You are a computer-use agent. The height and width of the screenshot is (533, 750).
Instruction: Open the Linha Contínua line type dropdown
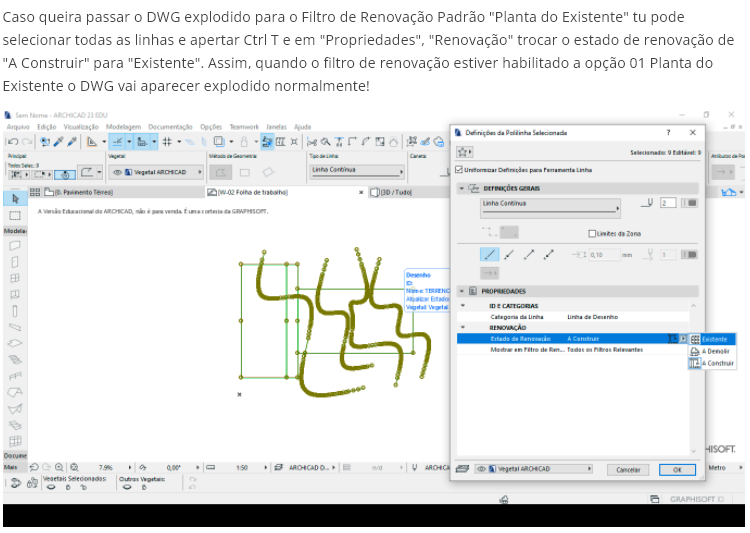[x=550, y=207]
